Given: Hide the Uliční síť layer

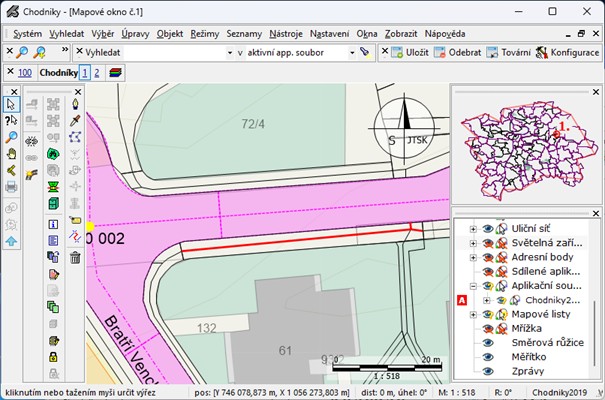Looking at the screenshot, I should coord(489,229).
